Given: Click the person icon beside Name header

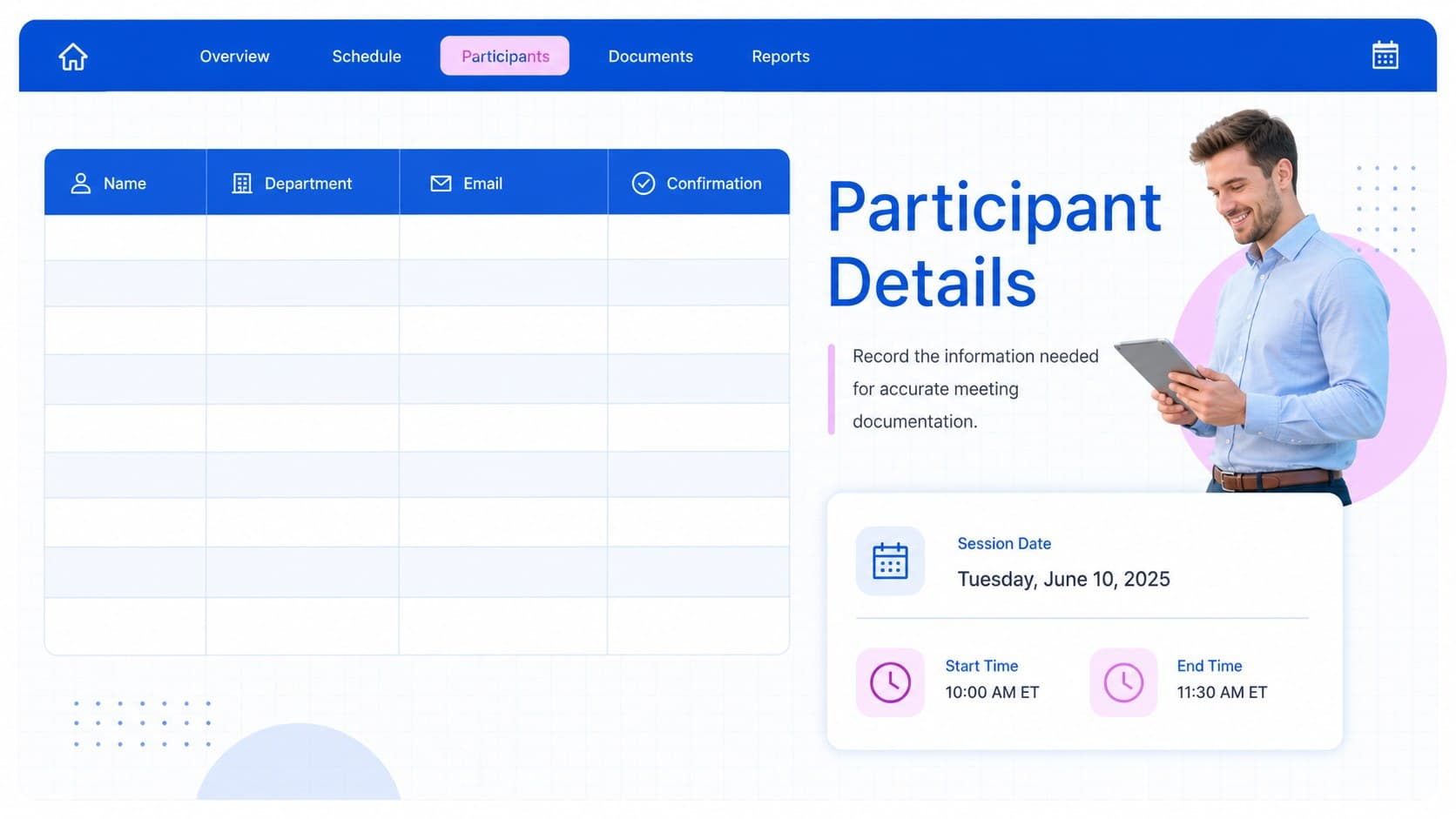Looking at the screenshot, I should (81, 184).
